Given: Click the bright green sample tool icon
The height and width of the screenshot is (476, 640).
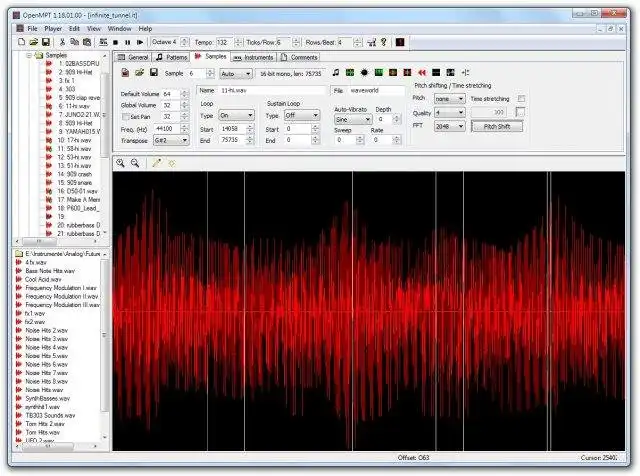Looking at the screenshot, I should tap(379, 73).
